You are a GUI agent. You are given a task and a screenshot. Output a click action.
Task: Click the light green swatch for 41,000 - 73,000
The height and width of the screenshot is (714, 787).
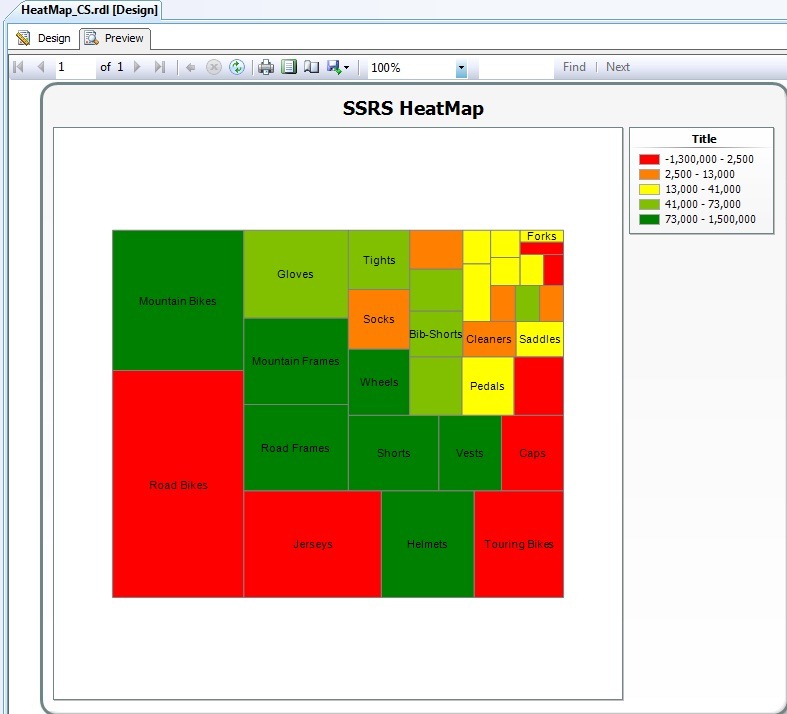click(649, 204)
